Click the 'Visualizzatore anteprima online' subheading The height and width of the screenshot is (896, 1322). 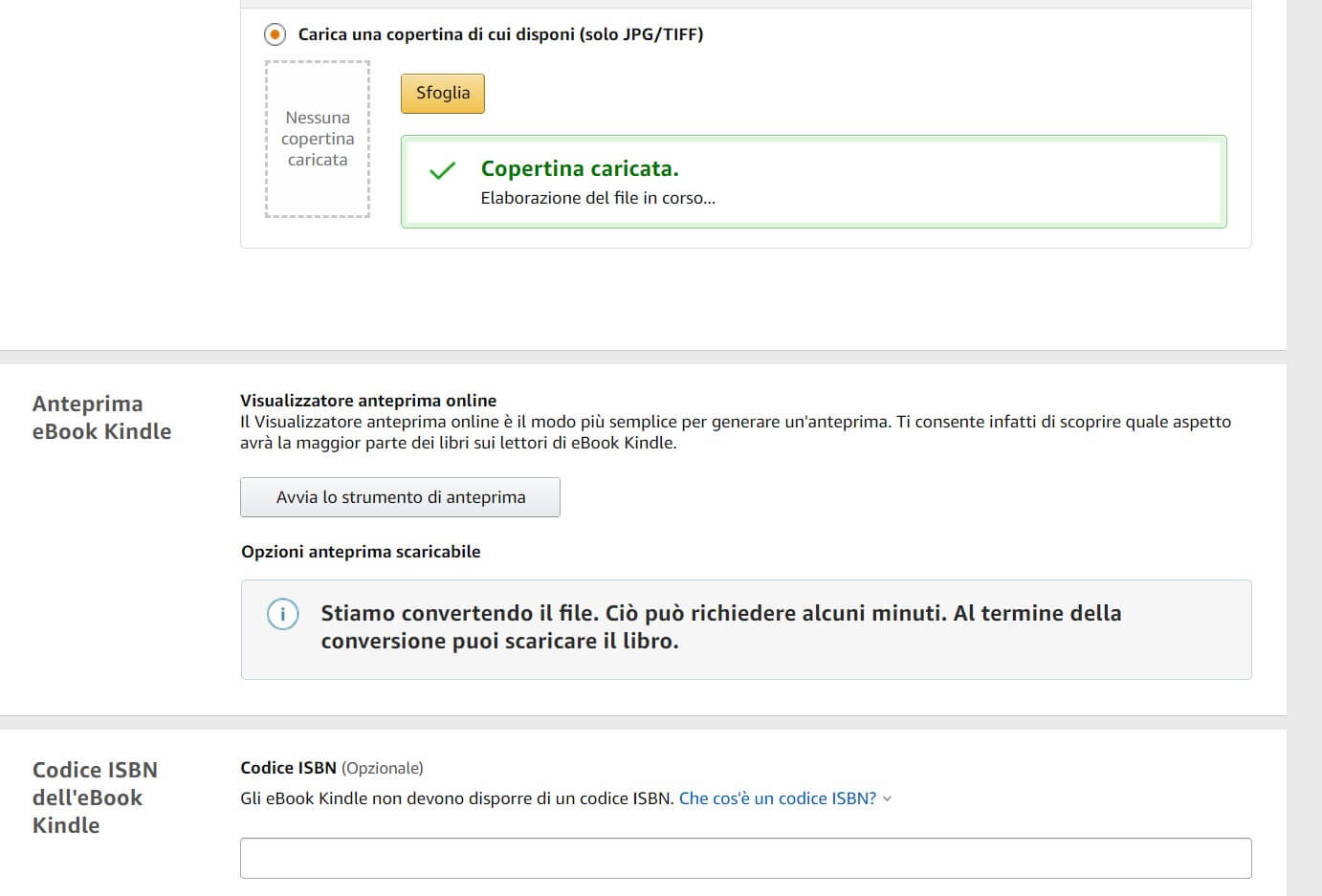pos(368,400)
